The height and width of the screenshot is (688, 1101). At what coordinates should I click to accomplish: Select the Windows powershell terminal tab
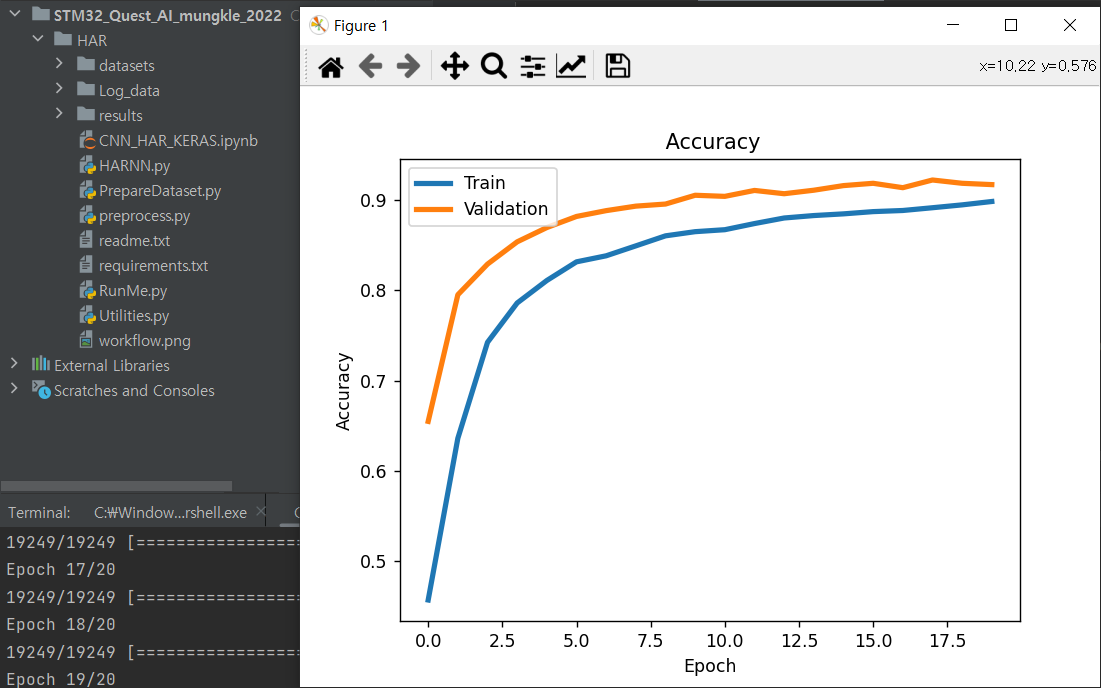[170, 513]
